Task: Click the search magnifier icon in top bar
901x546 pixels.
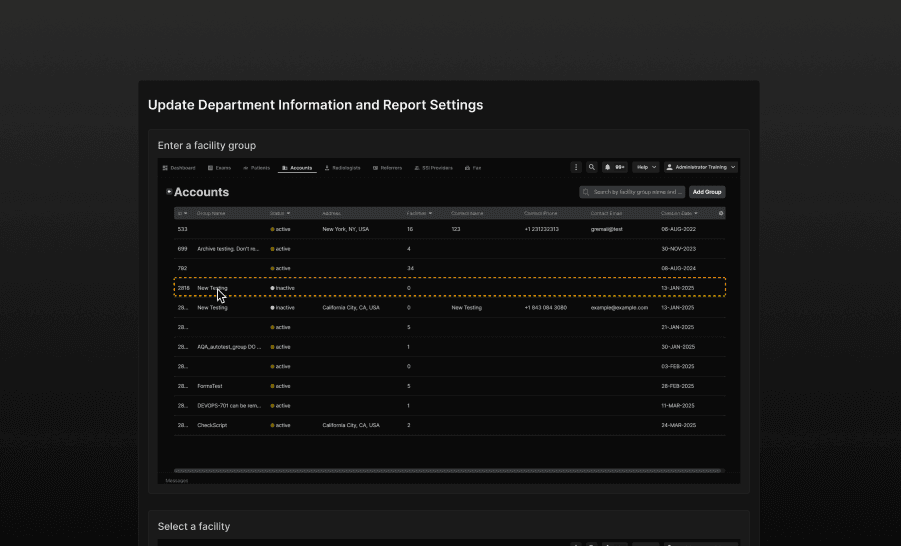Action: click(x=591, y=167)
